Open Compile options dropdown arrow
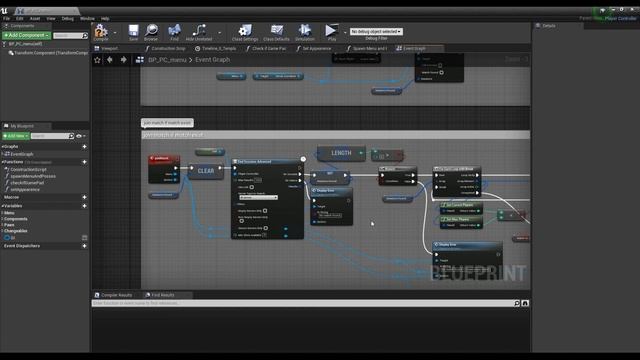Viewport: 640px width, 360px height. pyautogui.click(x=115, y=32)
